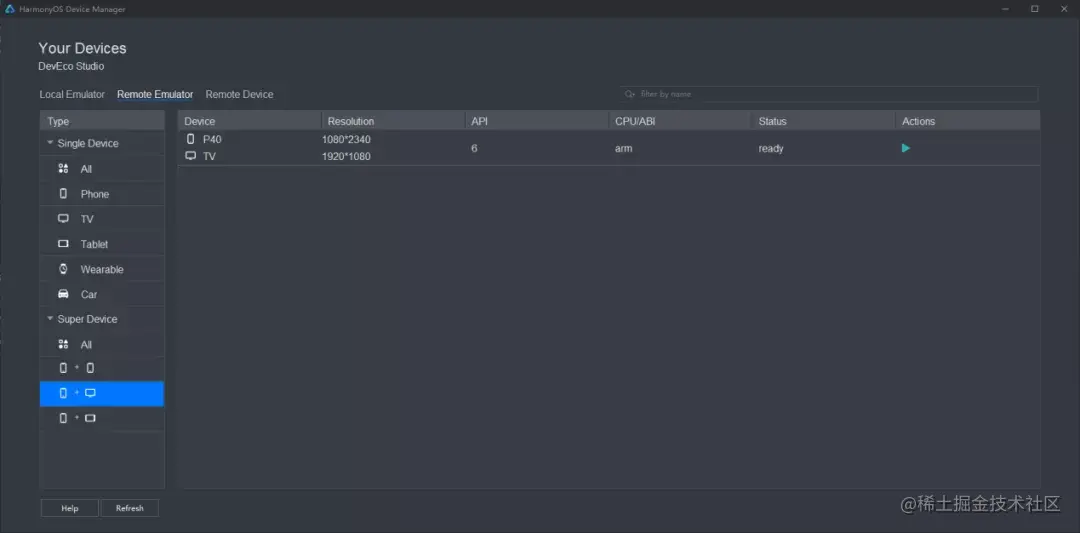Click the 1920*1080 resolution value
1080x533 pixels.
pyautogui.click(x=346, y=156)
